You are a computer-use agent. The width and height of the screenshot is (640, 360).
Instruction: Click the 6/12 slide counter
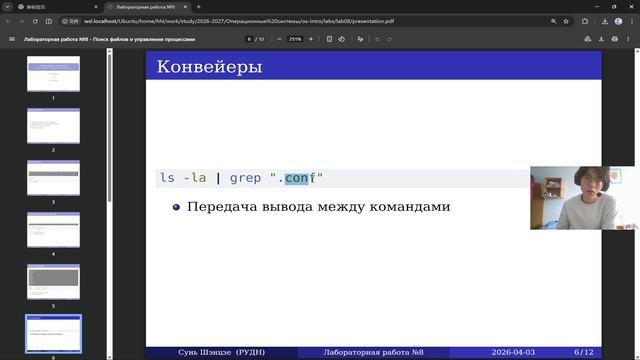click(584, 352)
